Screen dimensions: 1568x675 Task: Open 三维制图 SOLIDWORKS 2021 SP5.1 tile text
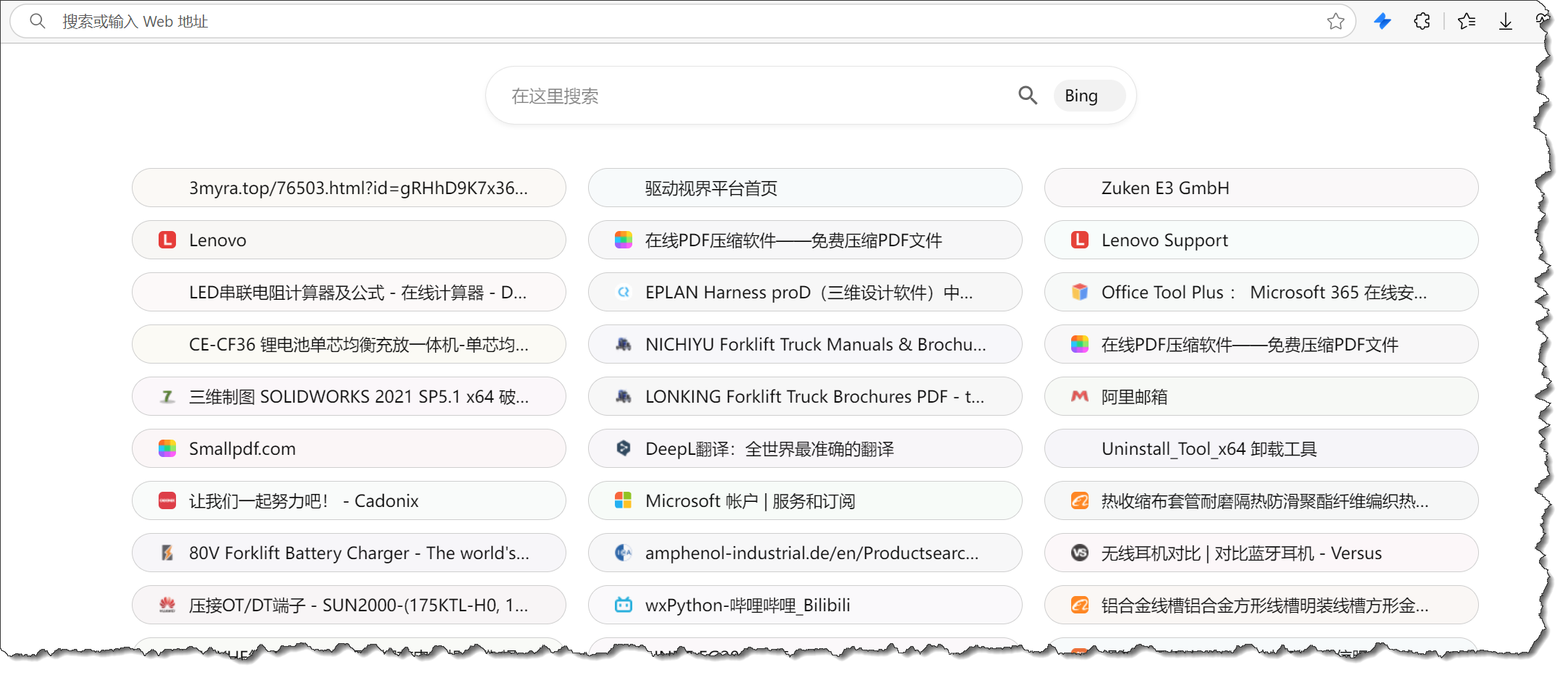(x=359, y=397)
